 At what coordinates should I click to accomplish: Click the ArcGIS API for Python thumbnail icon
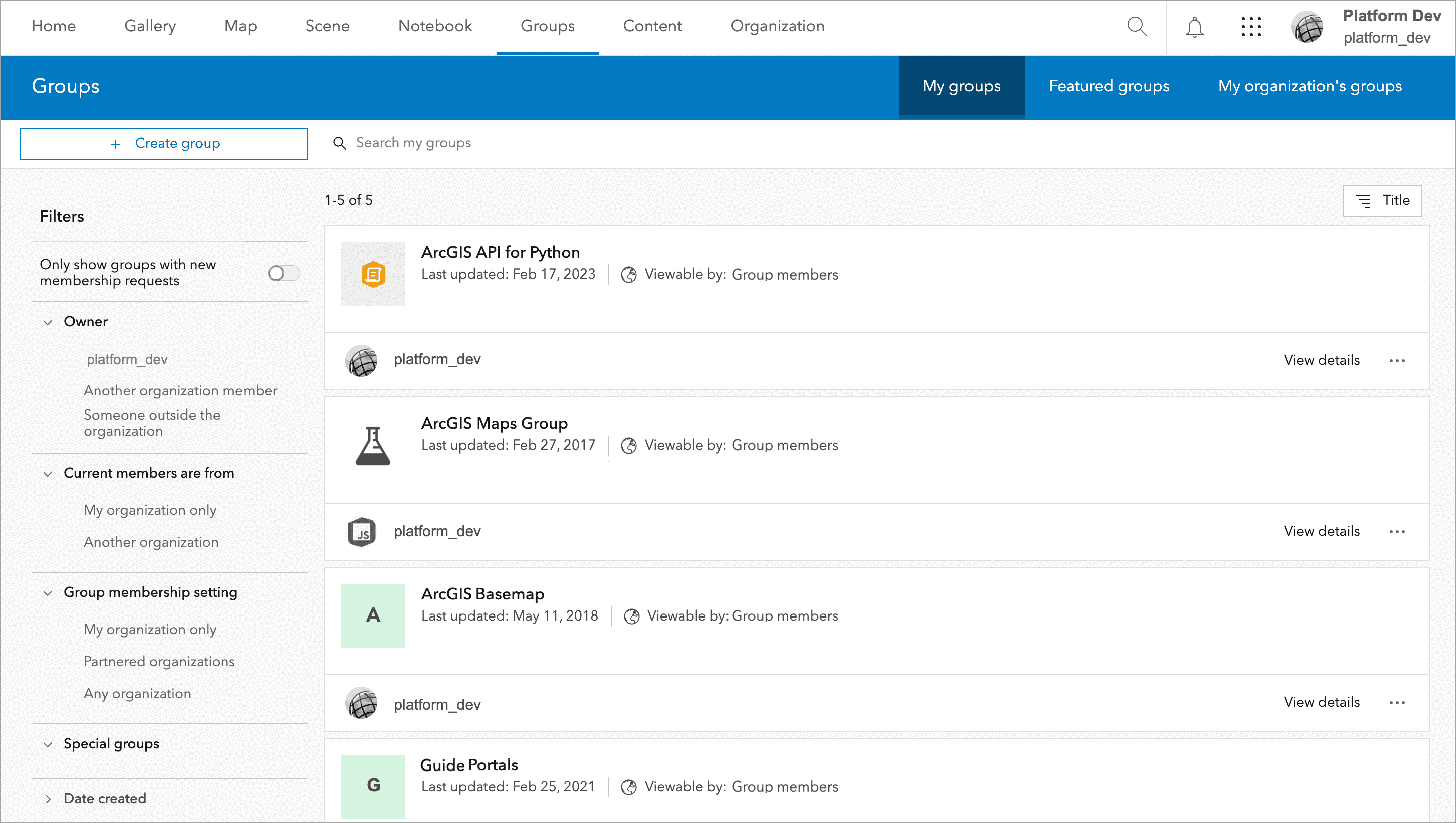pyautogui.click(x=373, y=274)
